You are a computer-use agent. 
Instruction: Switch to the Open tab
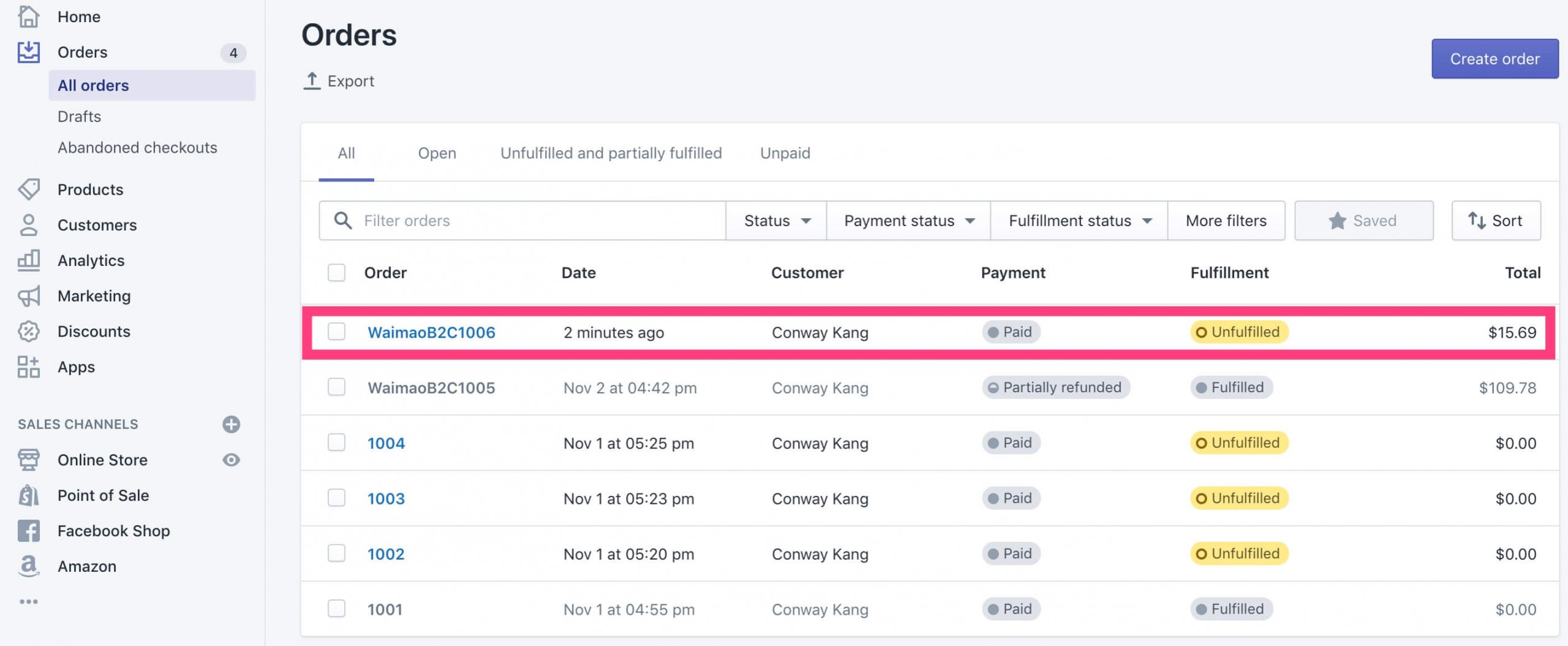coord(437,153)
